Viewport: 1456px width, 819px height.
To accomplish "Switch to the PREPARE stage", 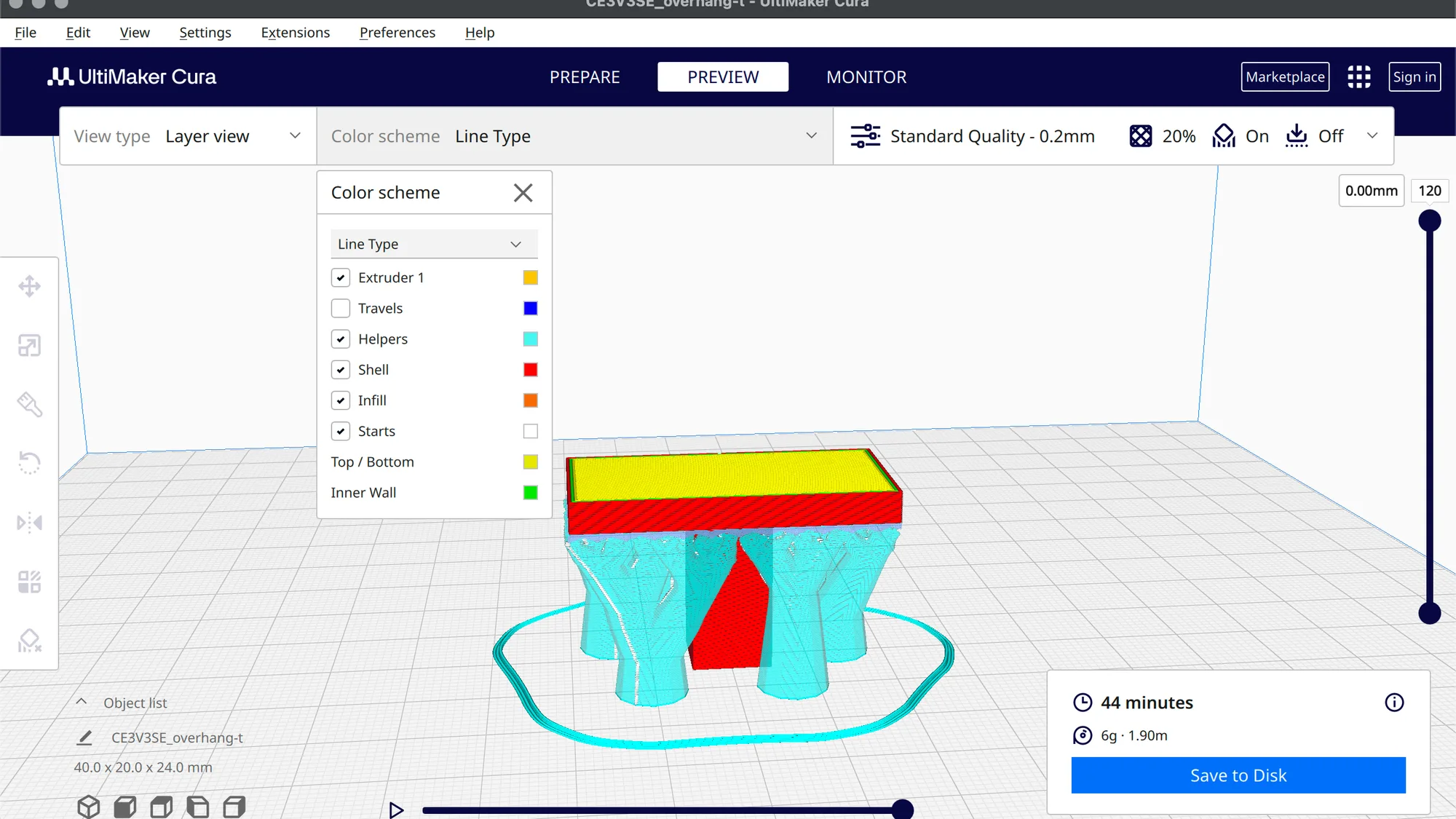I will click(x=585, y=76).
